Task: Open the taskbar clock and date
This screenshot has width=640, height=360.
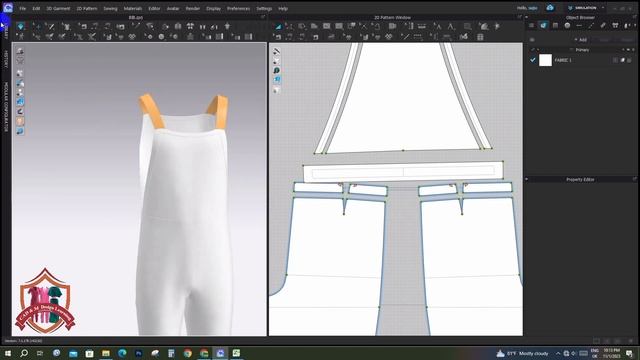Action: (611, 353)
